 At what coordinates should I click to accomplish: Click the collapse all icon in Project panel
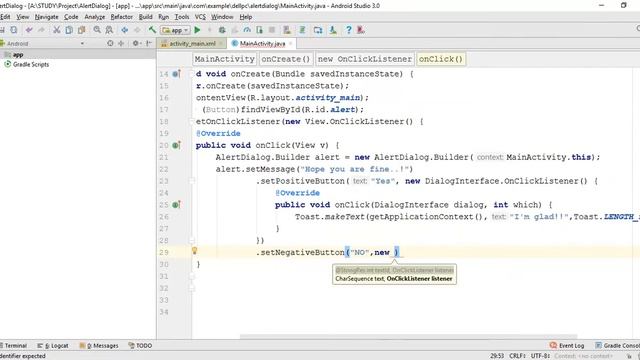(121, 43)
